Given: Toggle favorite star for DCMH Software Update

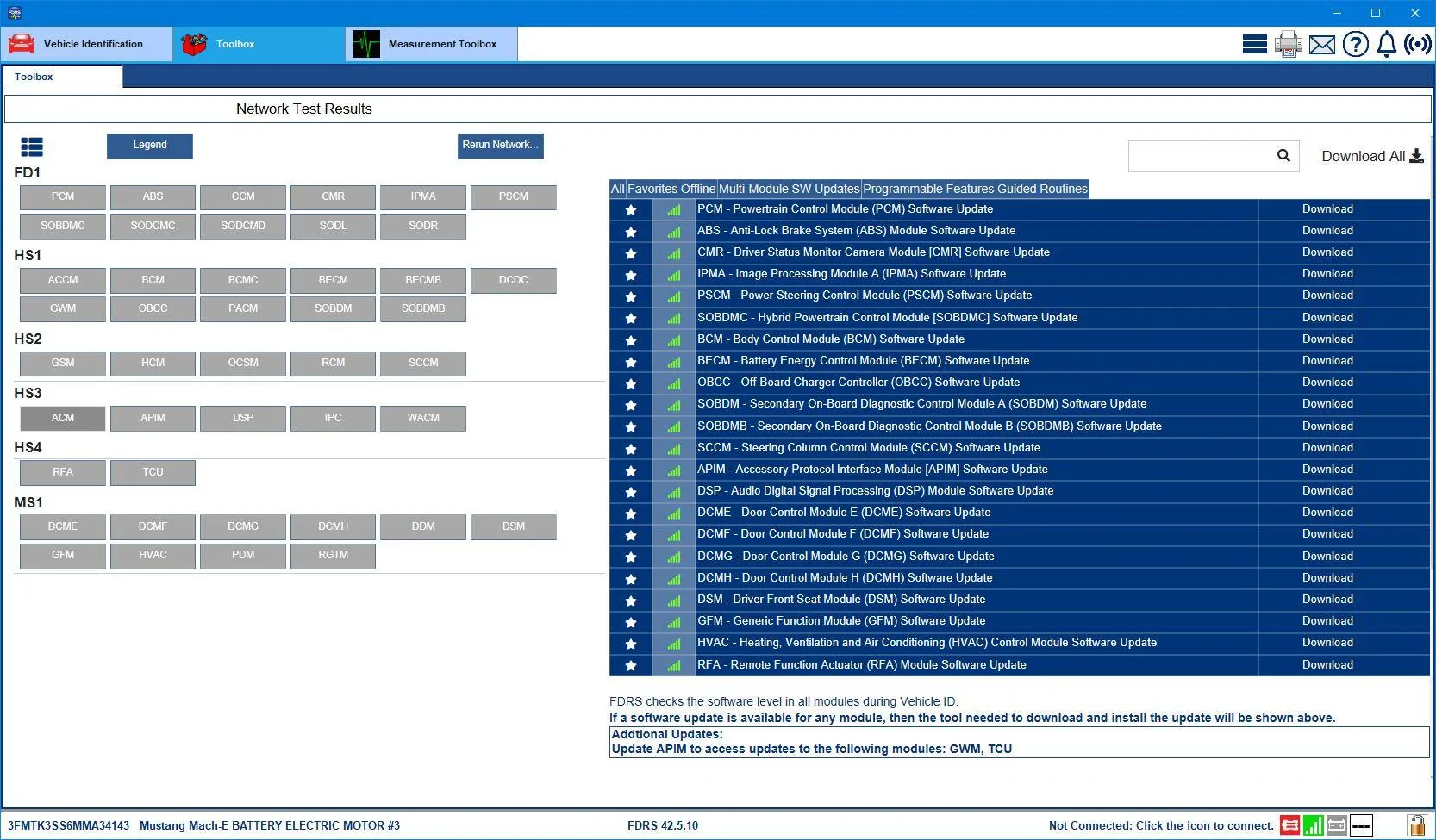Looking at the screenshot, I should (x=631, y=579).
